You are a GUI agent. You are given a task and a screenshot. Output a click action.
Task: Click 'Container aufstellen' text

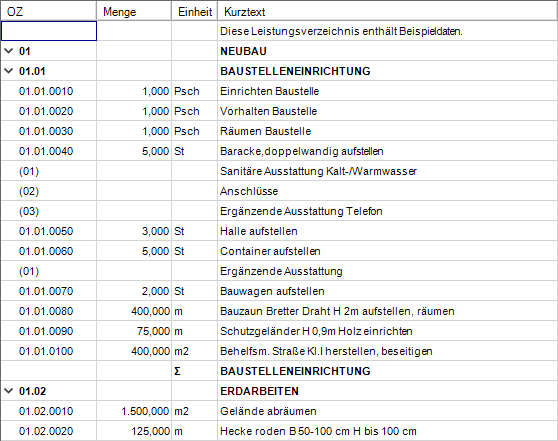point(270,251)
